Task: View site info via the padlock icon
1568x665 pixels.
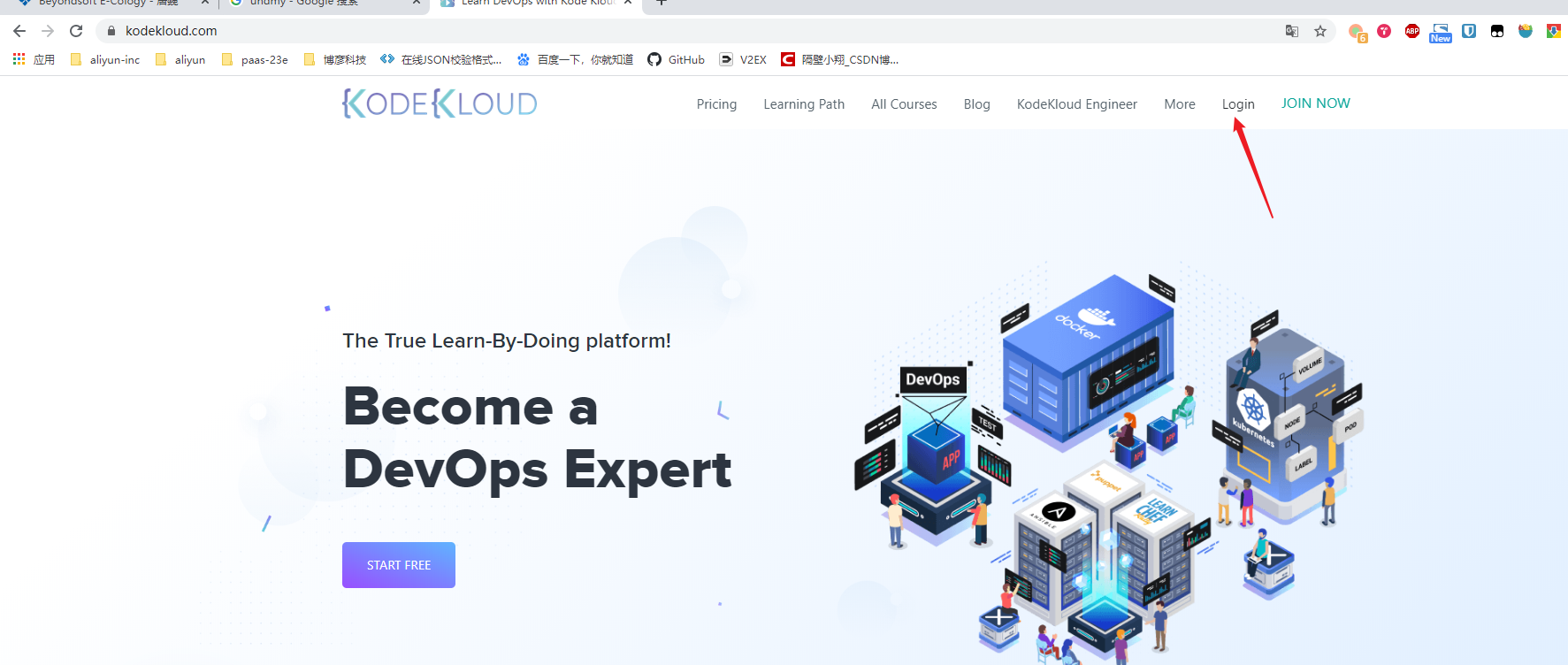Action: pyautogui.click(x=111, y=31)
